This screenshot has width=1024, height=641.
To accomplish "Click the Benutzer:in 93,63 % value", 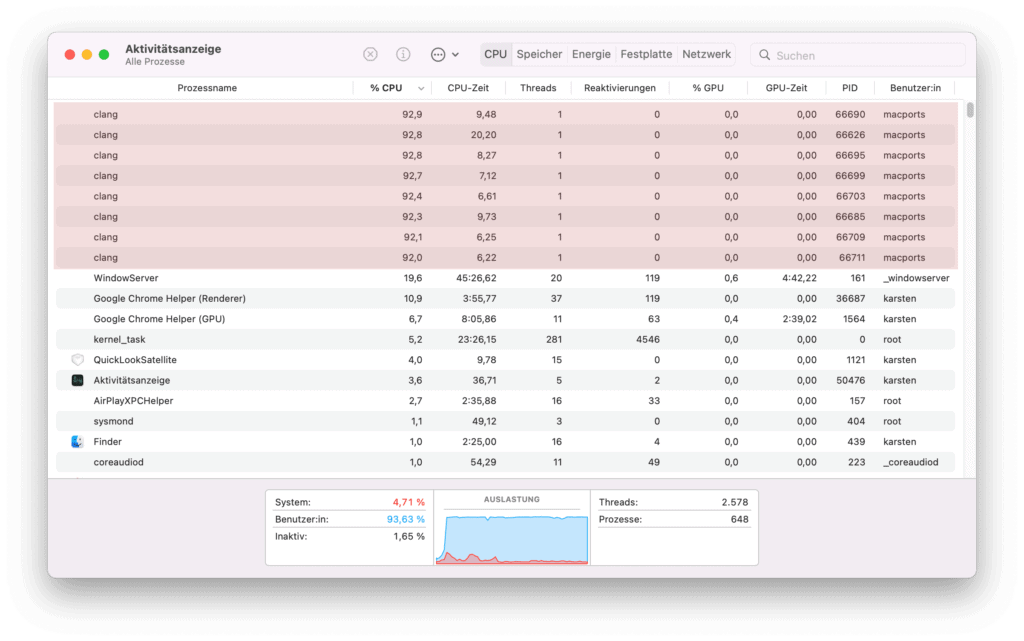I will click(x=406, y=519).
